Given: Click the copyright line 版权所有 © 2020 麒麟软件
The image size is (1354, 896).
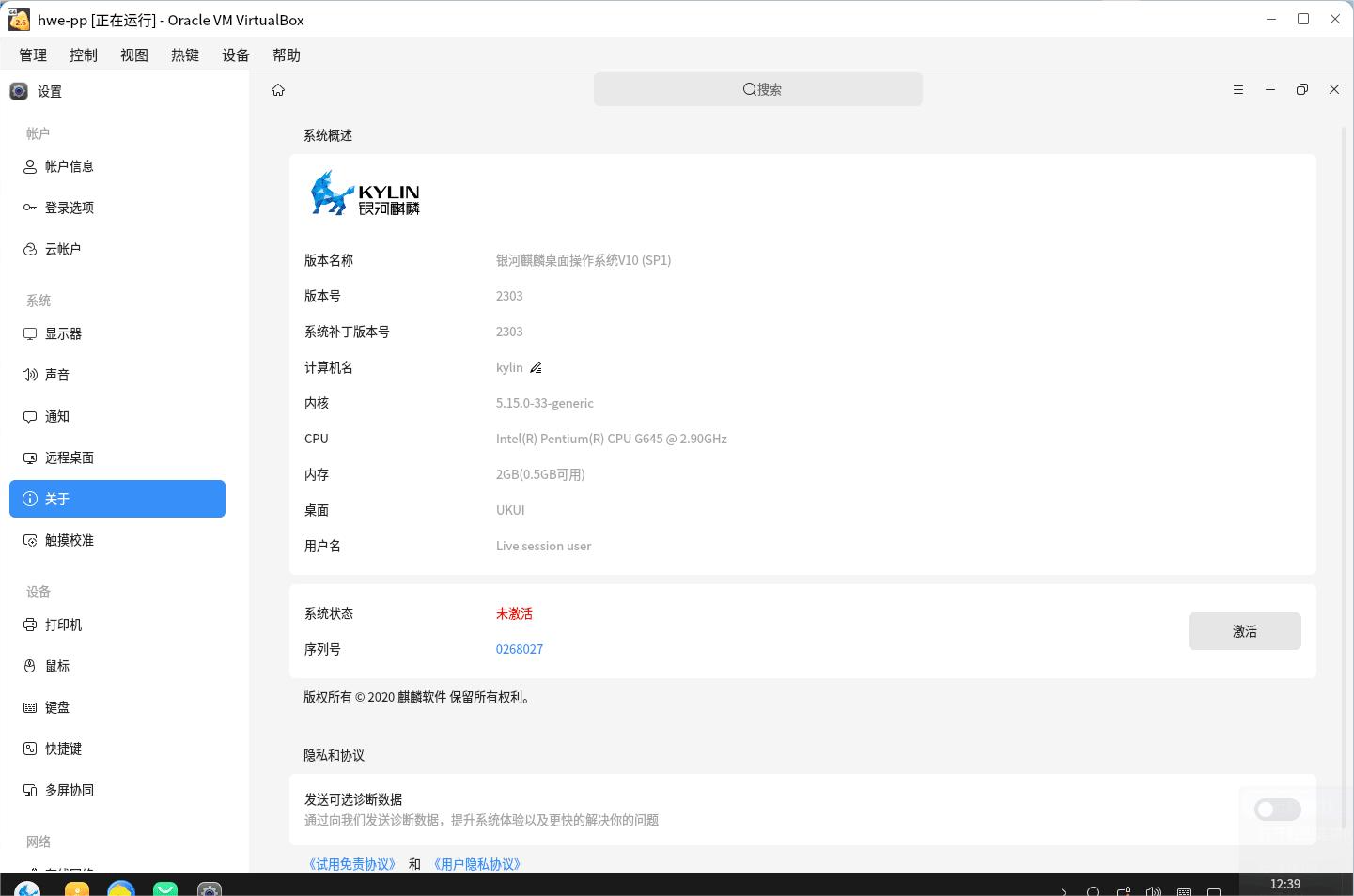Looking at the screenshot, I should [419, 698].
